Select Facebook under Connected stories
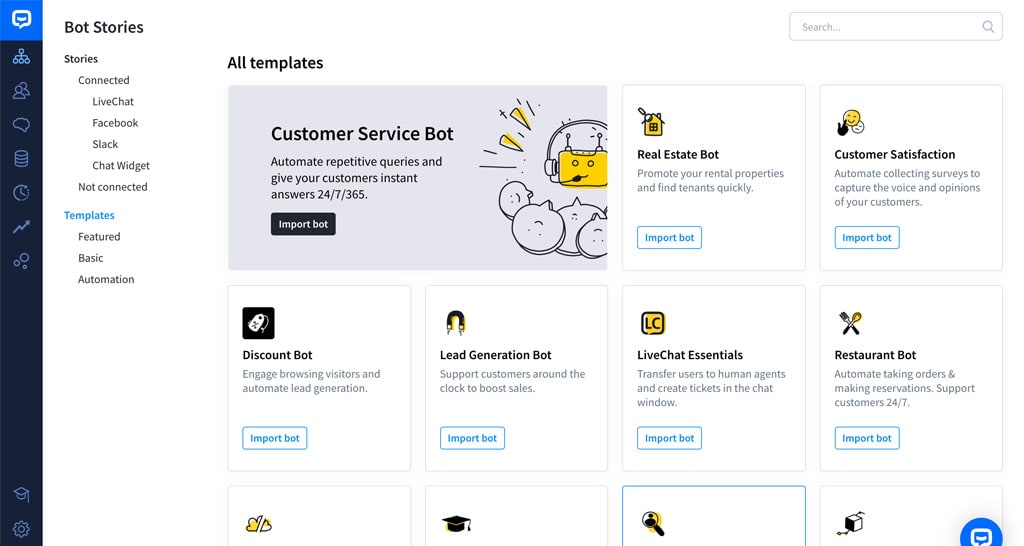The image size is (1024, 546). pos(115,123)
